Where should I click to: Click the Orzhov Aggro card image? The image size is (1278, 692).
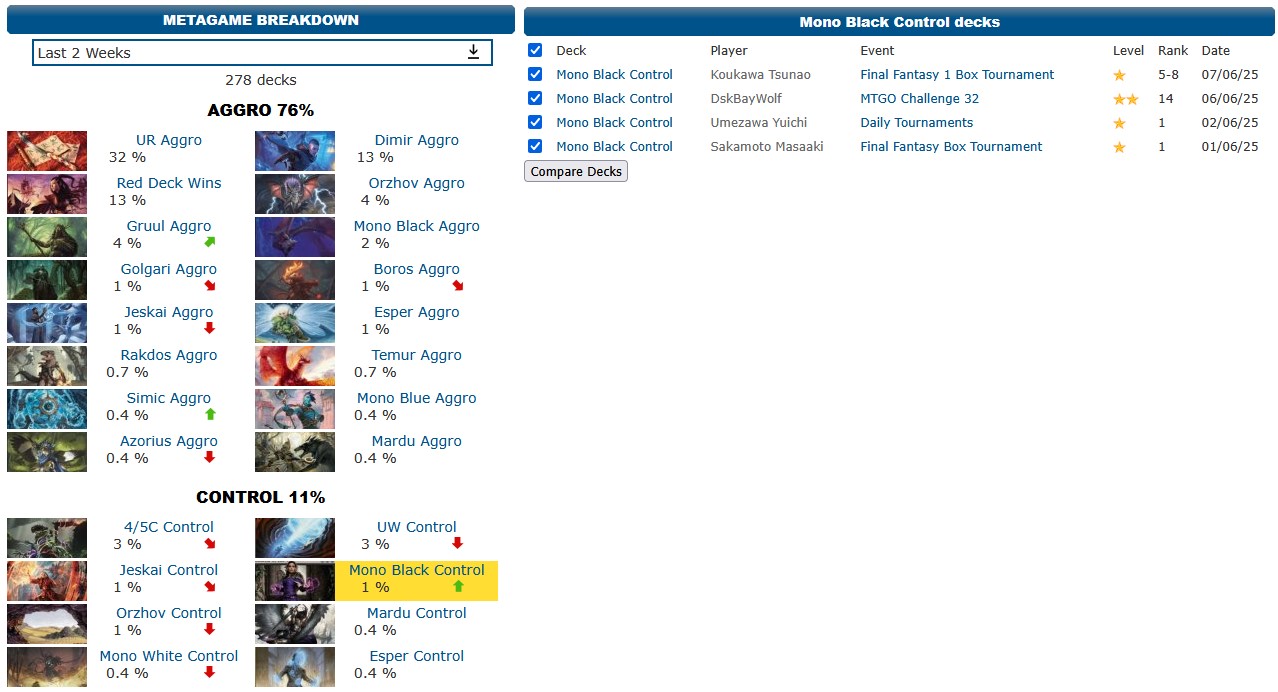click(x=295, y=194)
